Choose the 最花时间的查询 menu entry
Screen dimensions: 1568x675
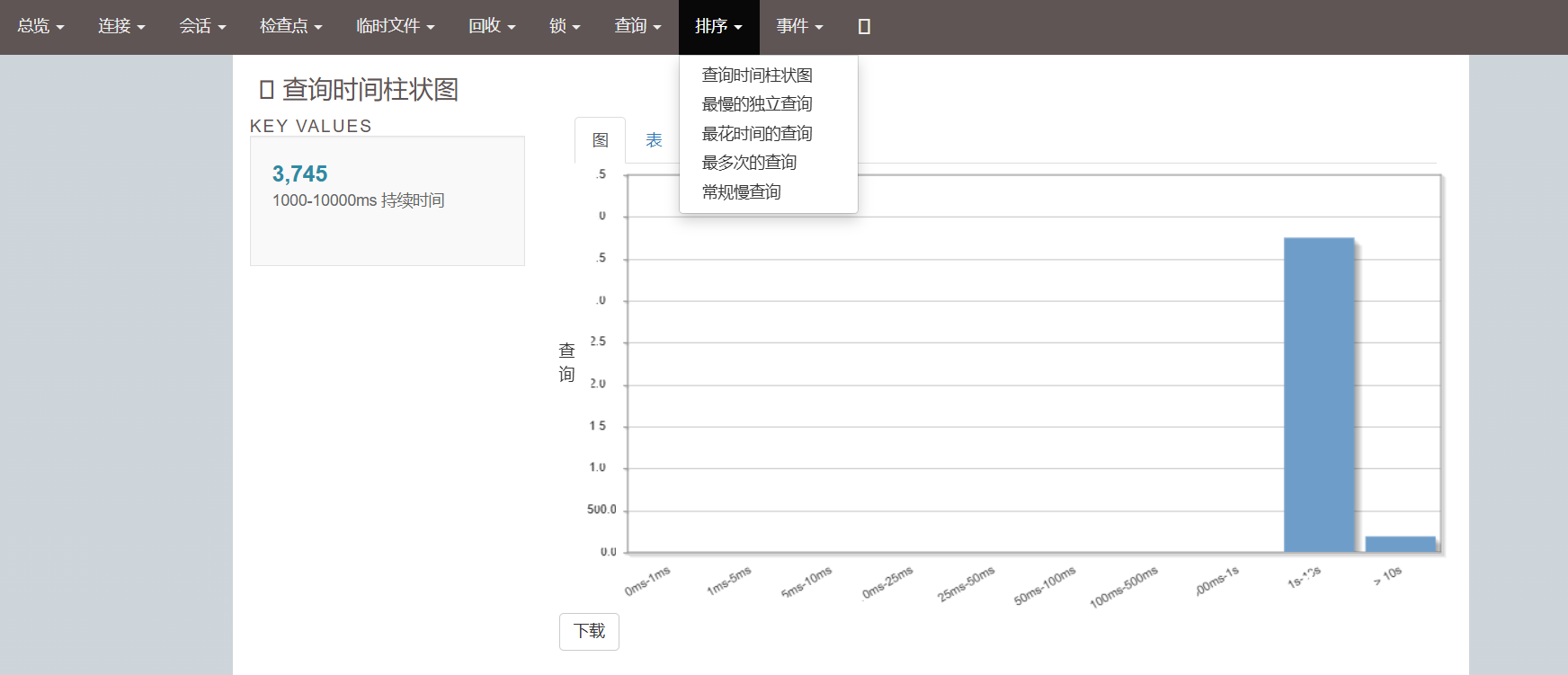click(757, 134)
